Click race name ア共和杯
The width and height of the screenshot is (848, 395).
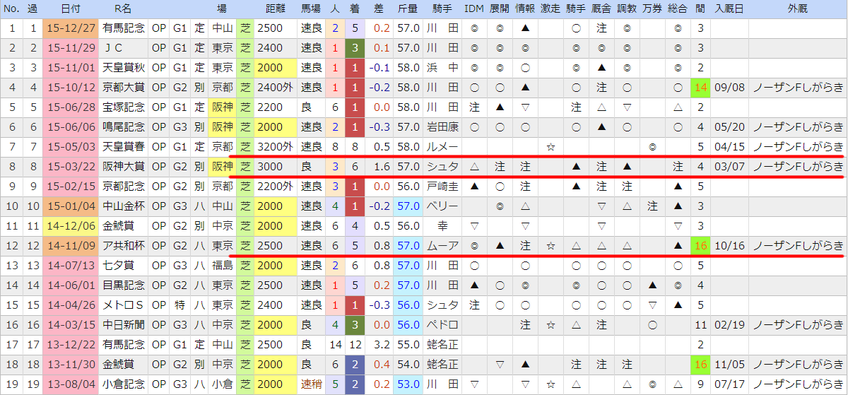coord(123,246)
